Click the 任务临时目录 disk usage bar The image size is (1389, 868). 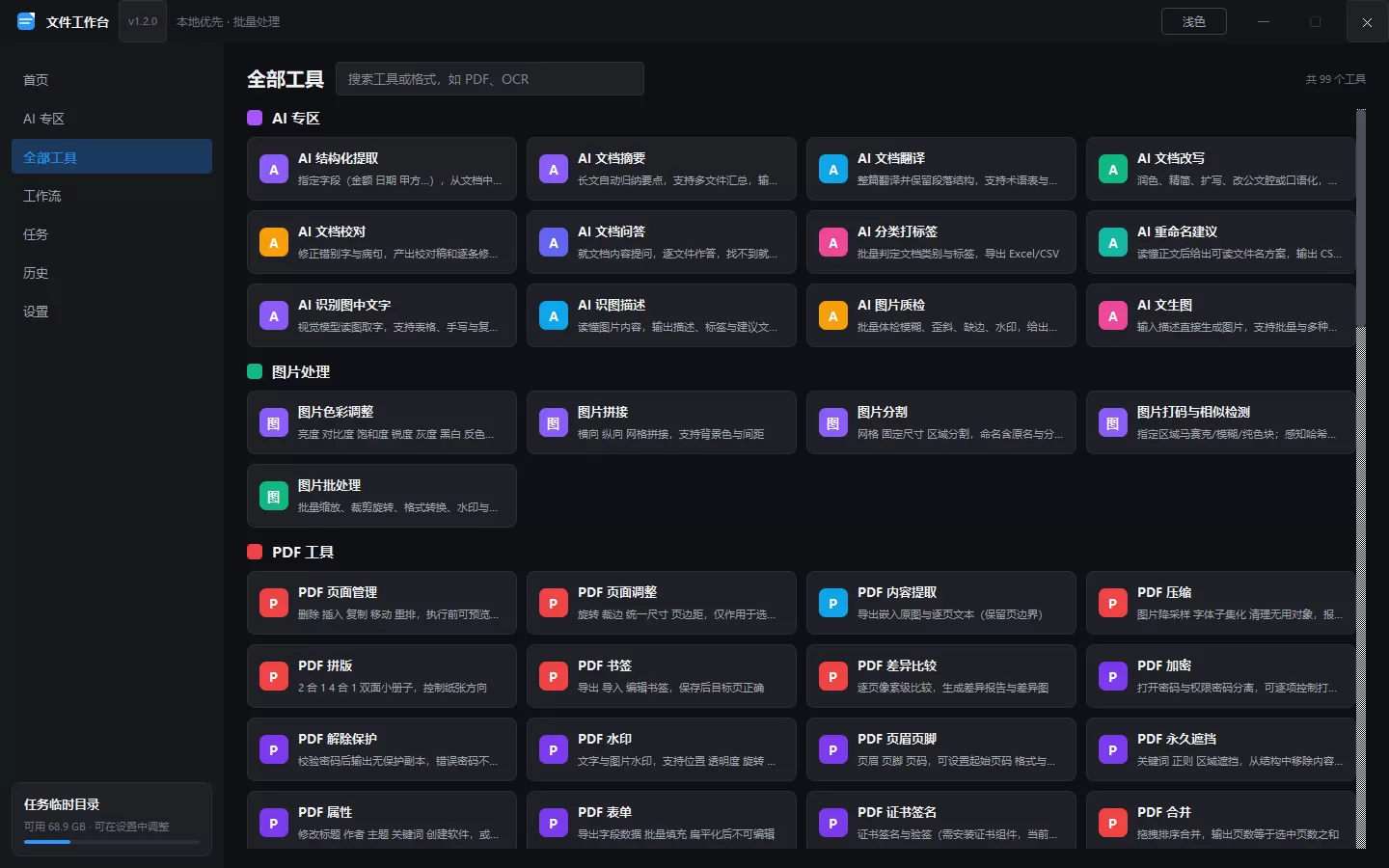tap(112, 842)
